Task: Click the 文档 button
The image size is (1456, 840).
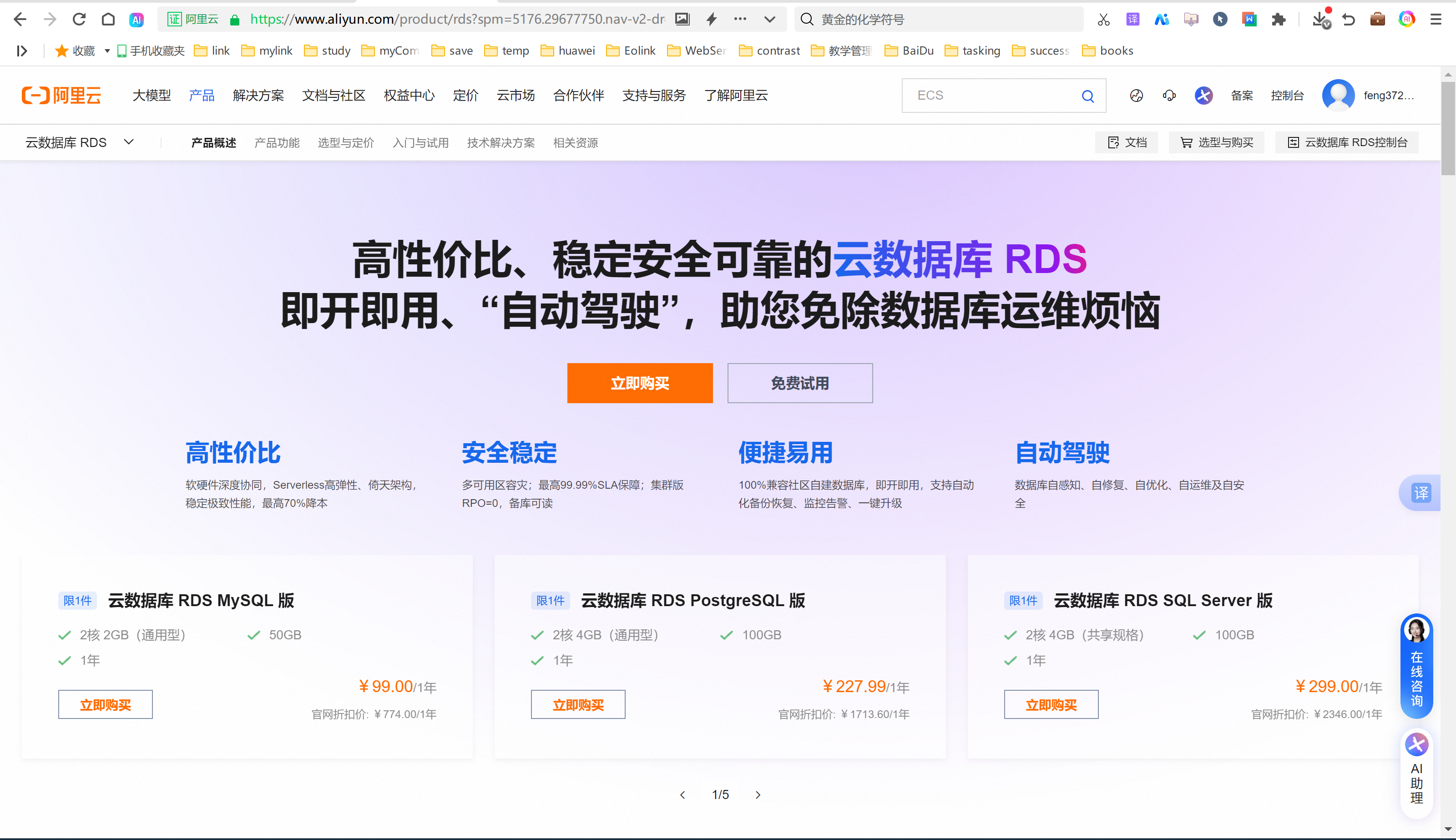Action: (x=1127, y=142)
